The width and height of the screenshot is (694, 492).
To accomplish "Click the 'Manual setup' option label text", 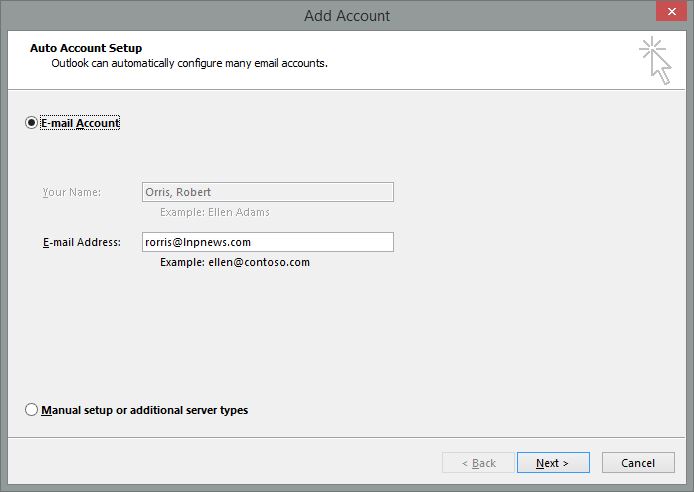I will click(144, 410).
